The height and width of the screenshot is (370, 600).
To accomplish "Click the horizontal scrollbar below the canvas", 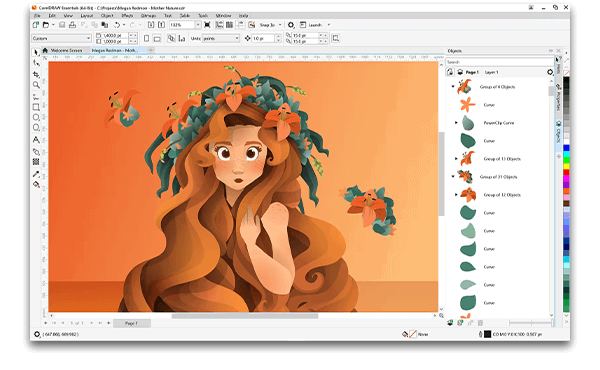I will (x=245, y=316).
